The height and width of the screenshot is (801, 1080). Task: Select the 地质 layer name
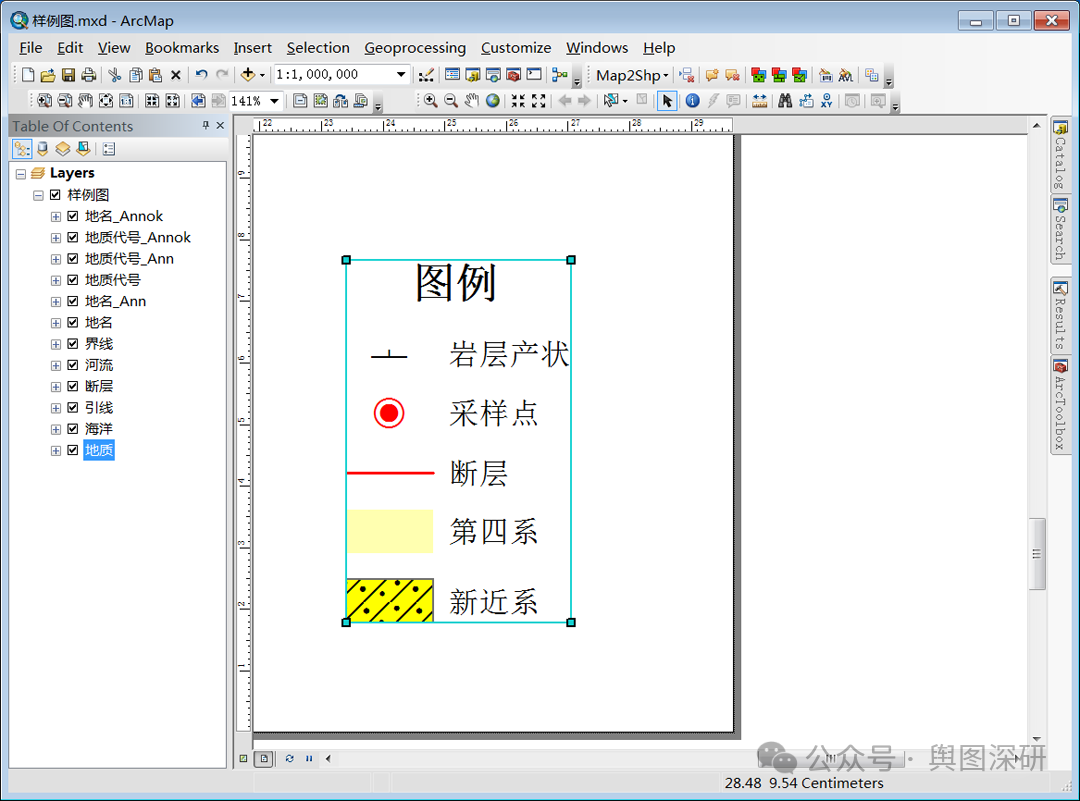click(x=98, y=450)
